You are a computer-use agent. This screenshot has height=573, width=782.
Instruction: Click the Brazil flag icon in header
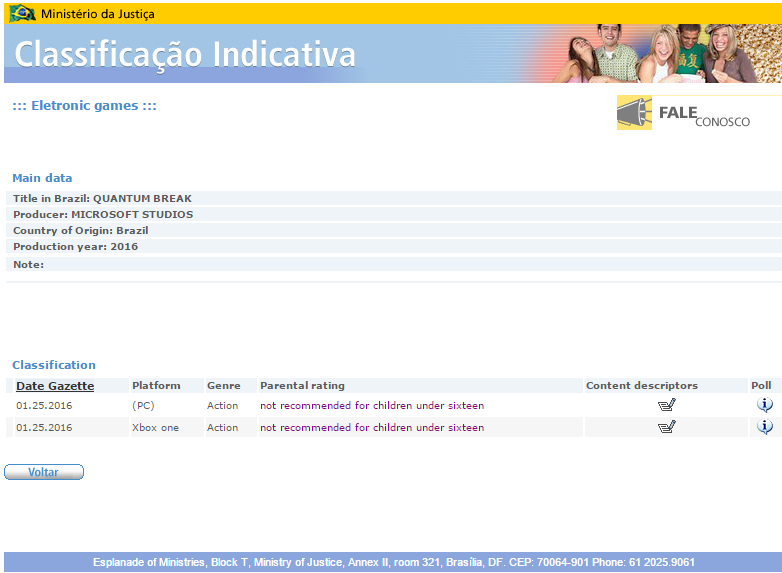pos(22,13)
